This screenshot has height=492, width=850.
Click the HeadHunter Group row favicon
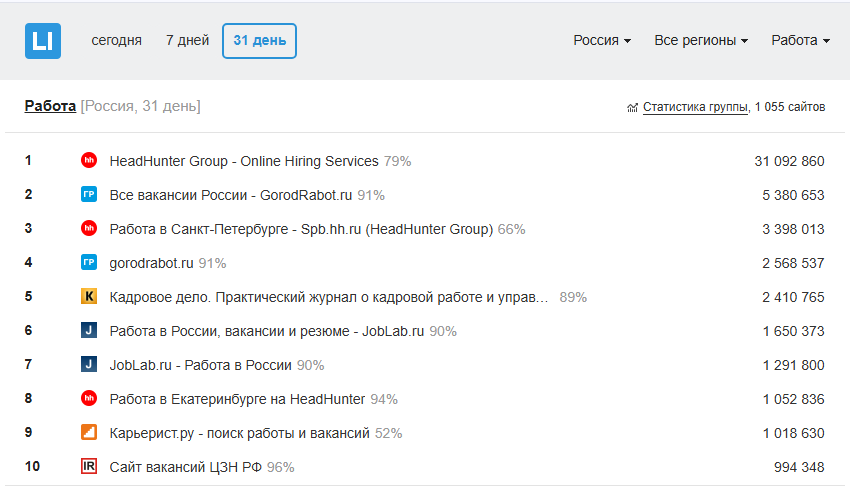(89, 160)
